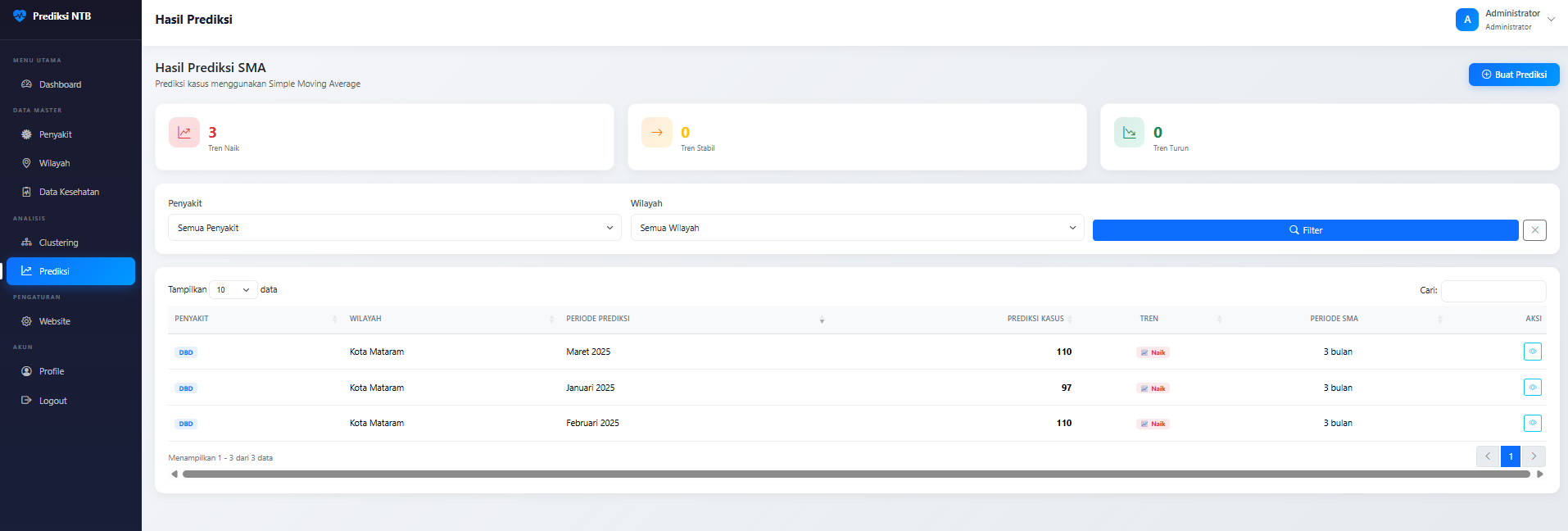View details of the Januari 2025 prediction
1568x531 pixels.
(x=1533, y=388)
